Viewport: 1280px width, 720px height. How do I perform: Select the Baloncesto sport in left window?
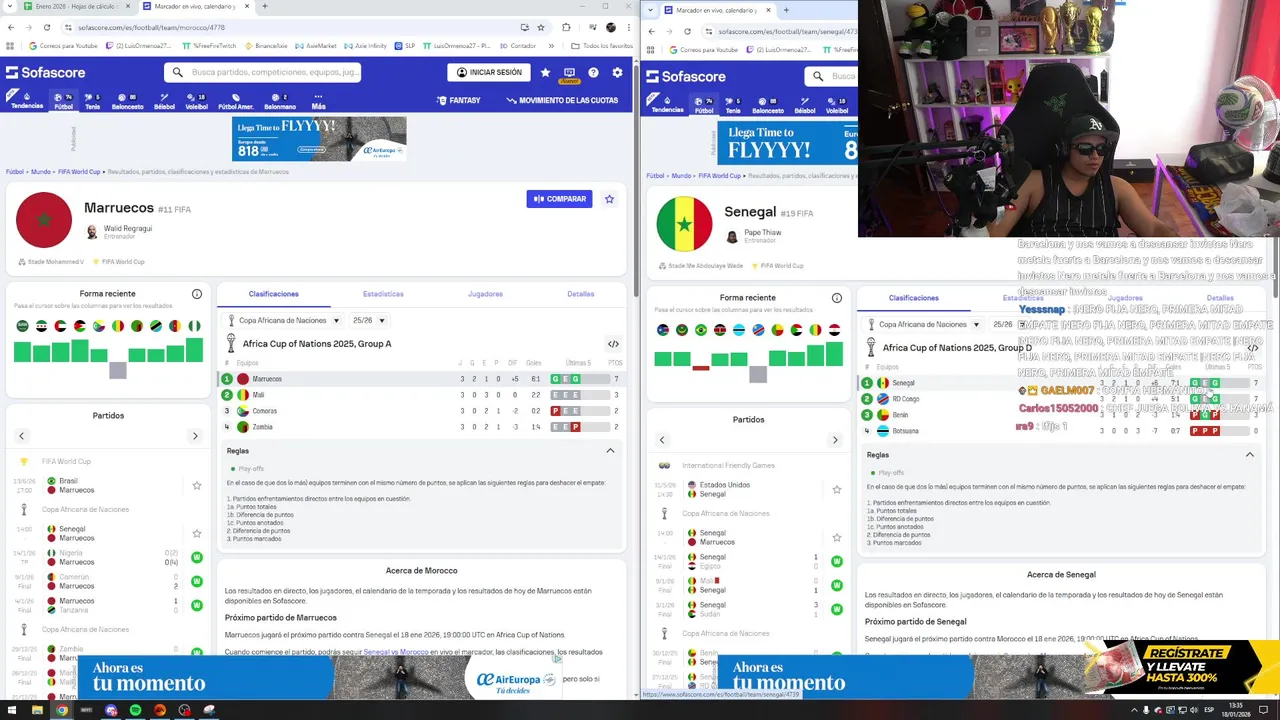(x=127, y=101)
